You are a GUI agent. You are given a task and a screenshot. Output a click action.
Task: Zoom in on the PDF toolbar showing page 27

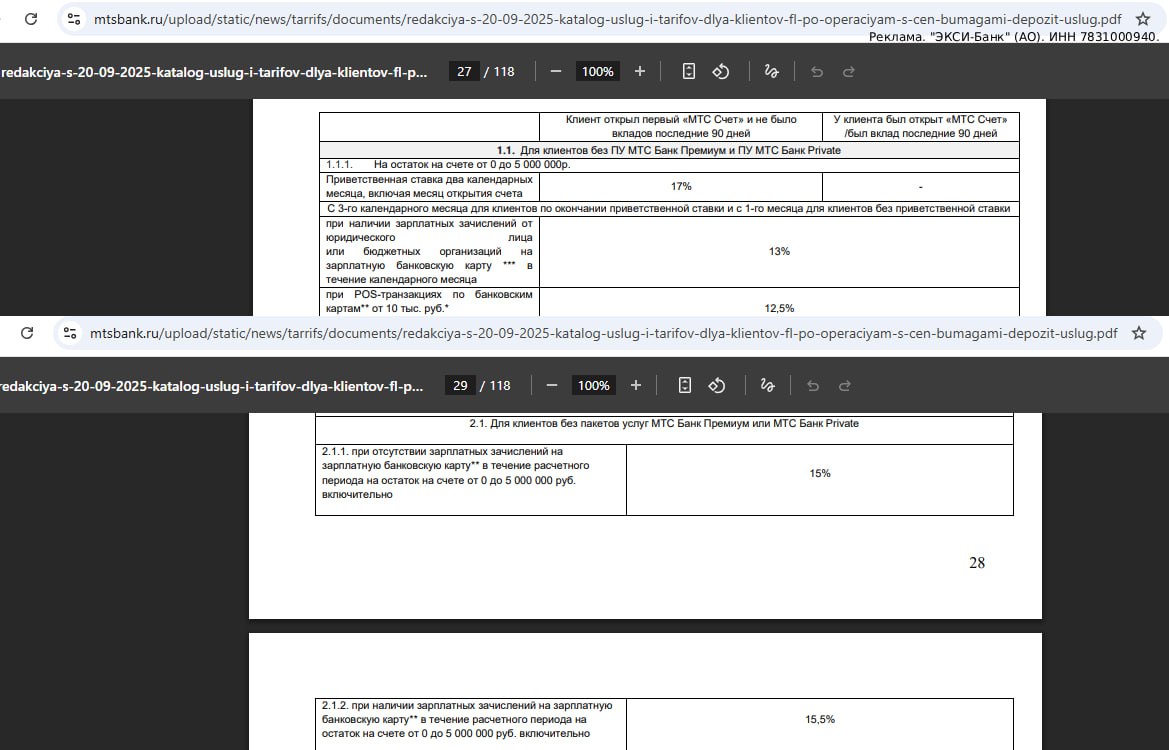[640, 71]
